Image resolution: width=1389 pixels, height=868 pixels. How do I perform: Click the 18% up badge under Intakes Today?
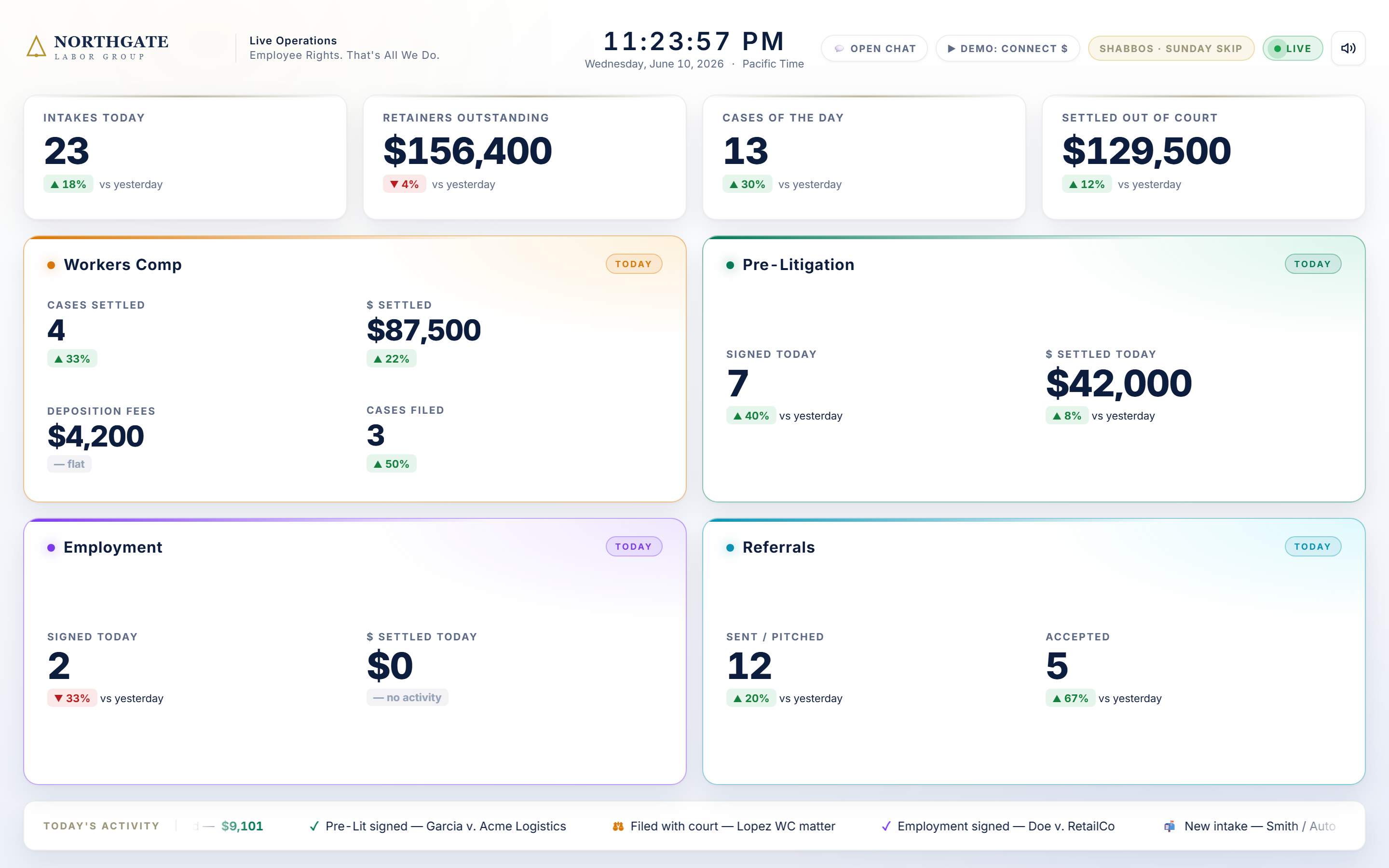pos(68,184)
